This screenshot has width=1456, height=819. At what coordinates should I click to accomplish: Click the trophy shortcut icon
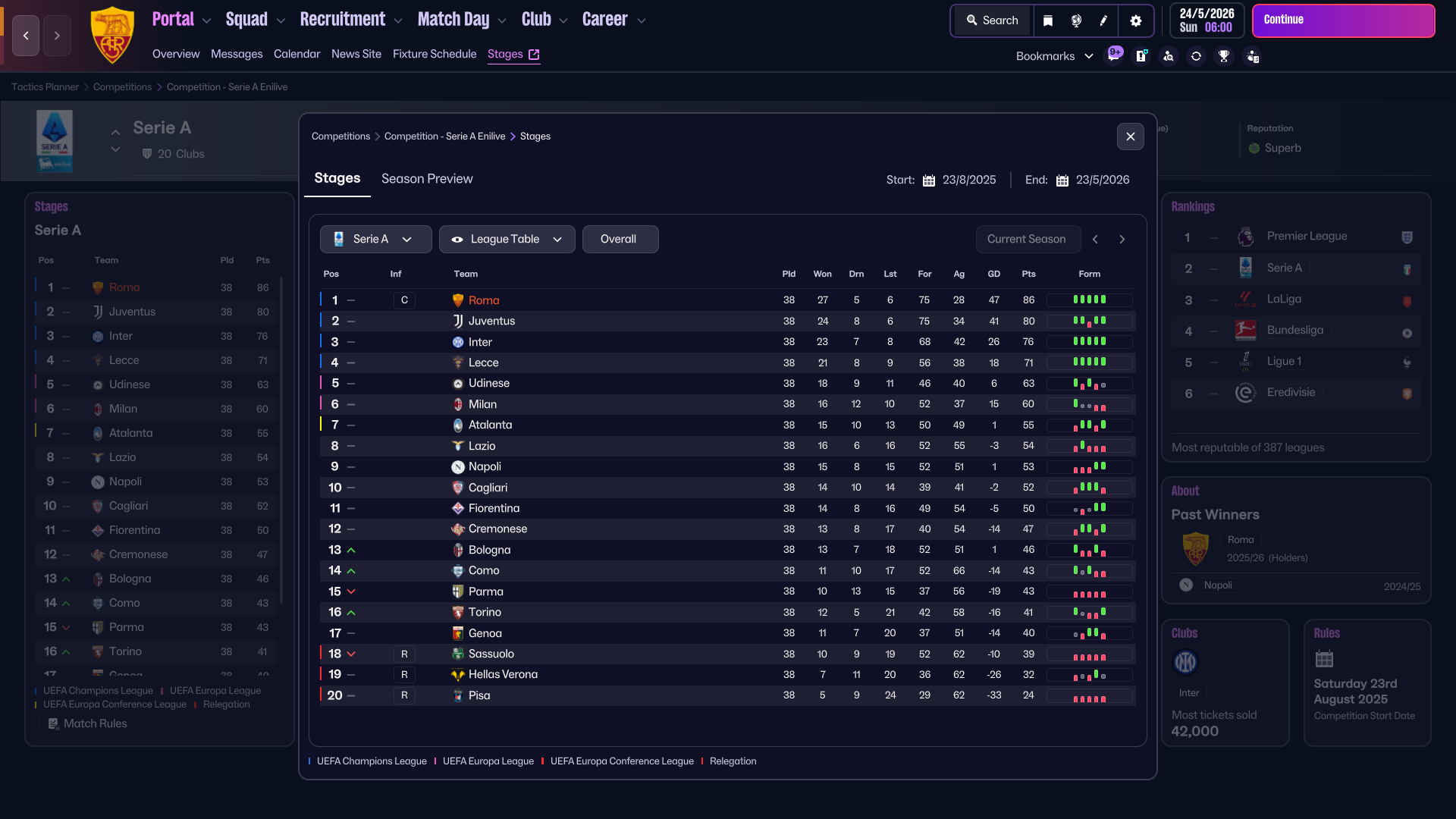coord(1223,56)
